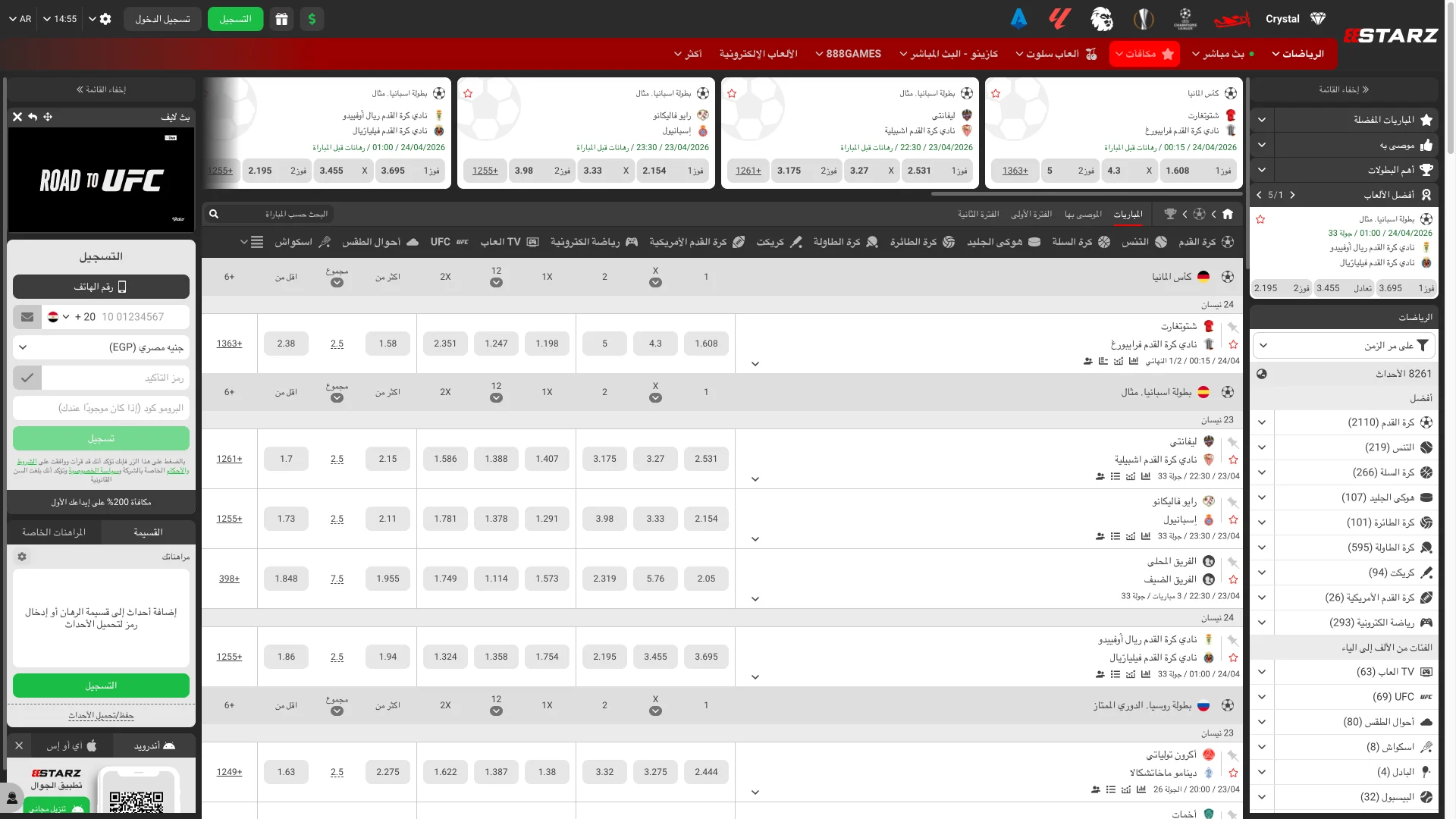Click the return arrow on live stream widget

[x=33, y=117]
